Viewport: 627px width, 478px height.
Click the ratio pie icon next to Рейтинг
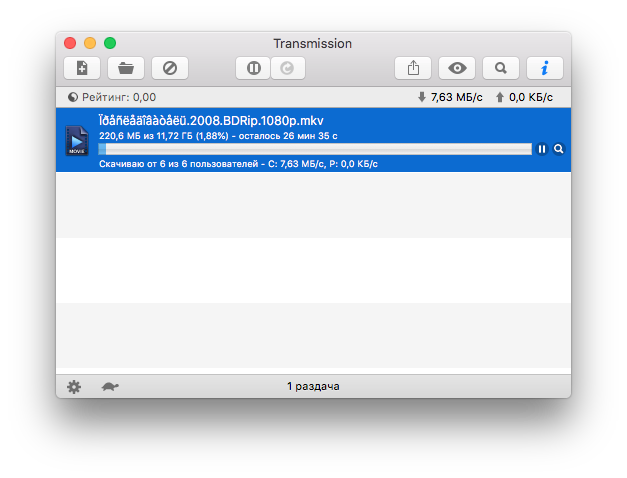[x=73, y=97]
